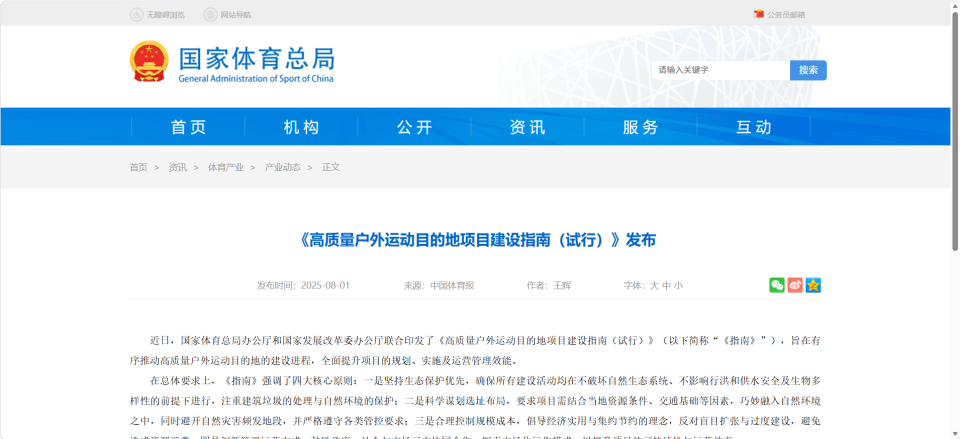Image resolution: width=960 pixels, height=439 pixels.
Task: Set font size to 中
Action: click(x=666, y=285)
